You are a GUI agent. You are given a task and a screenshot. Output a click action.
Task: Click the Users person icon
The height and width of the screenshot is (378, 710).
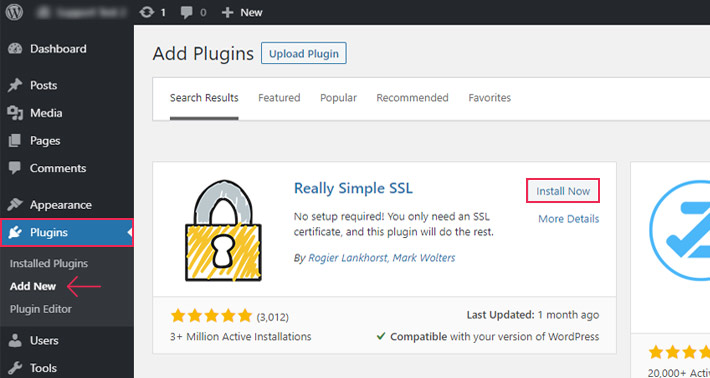(x=15, y=340)
